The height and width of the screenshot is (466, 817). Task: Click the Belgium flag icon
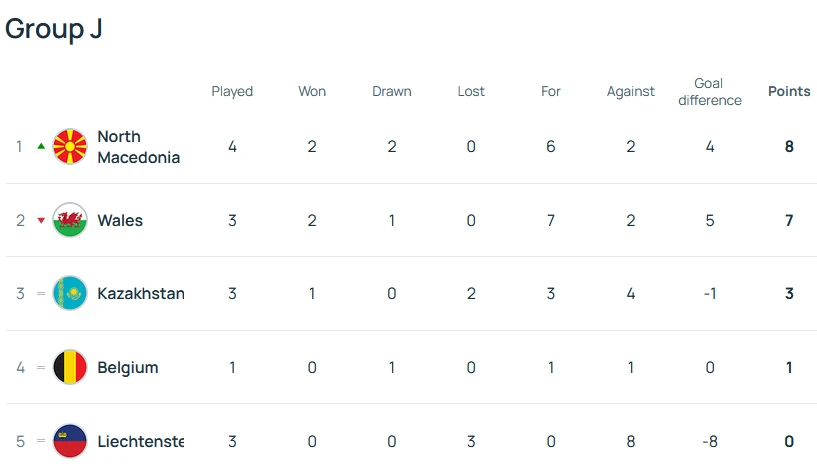70,367
